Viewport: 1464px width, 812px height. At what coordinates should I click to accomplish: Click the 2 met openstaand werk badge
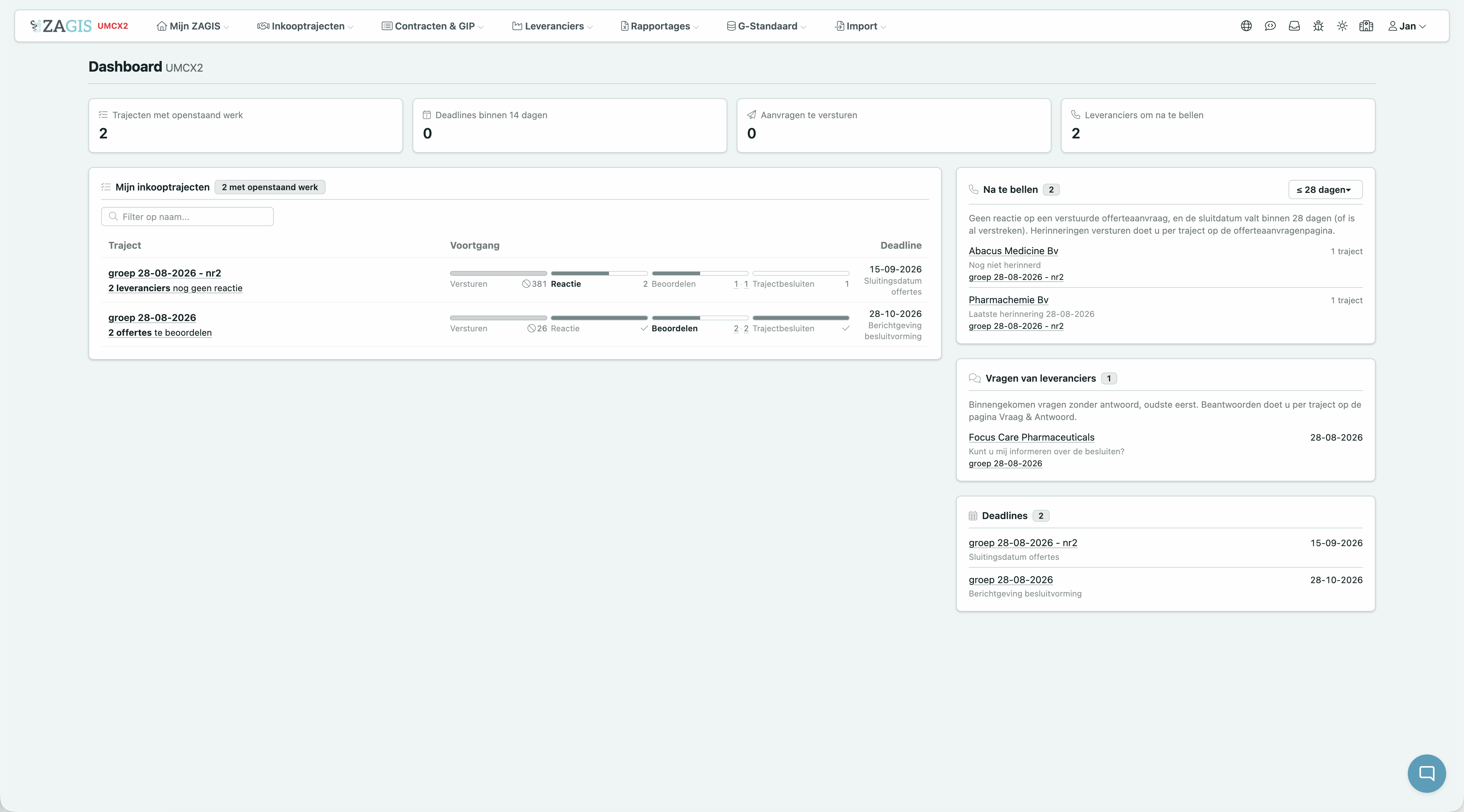point(269,187)
